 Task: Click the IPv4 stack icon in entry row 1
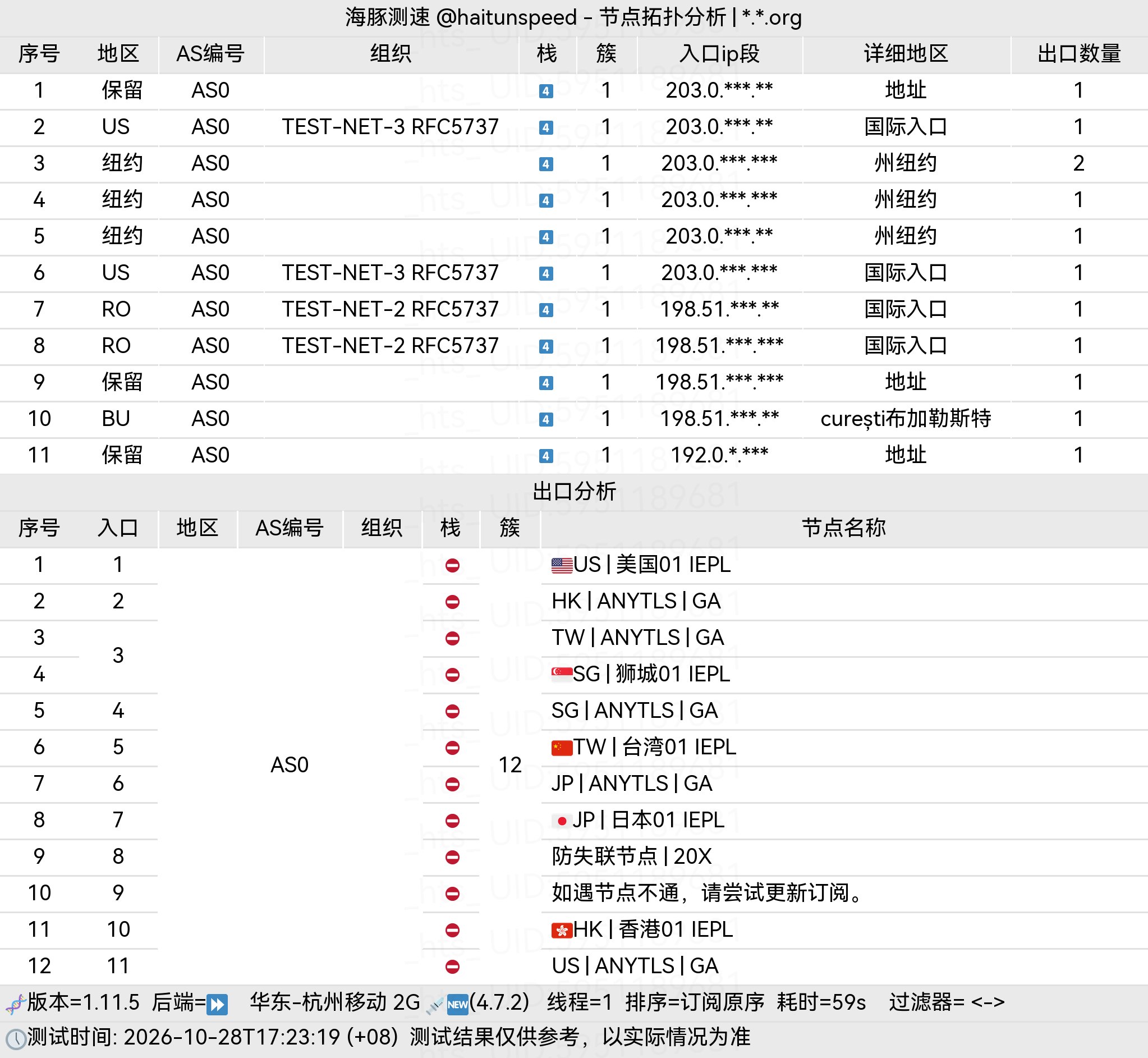[546, 91]
